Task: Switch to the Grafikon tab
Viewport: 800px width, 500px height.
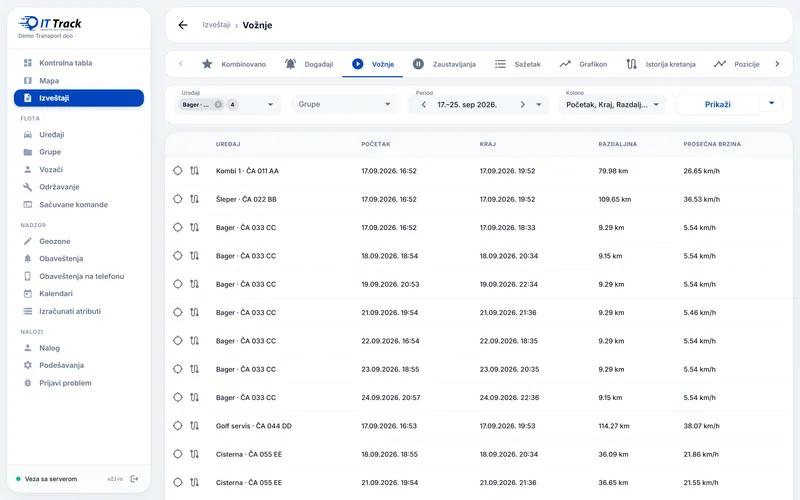Action: [583, 64]
